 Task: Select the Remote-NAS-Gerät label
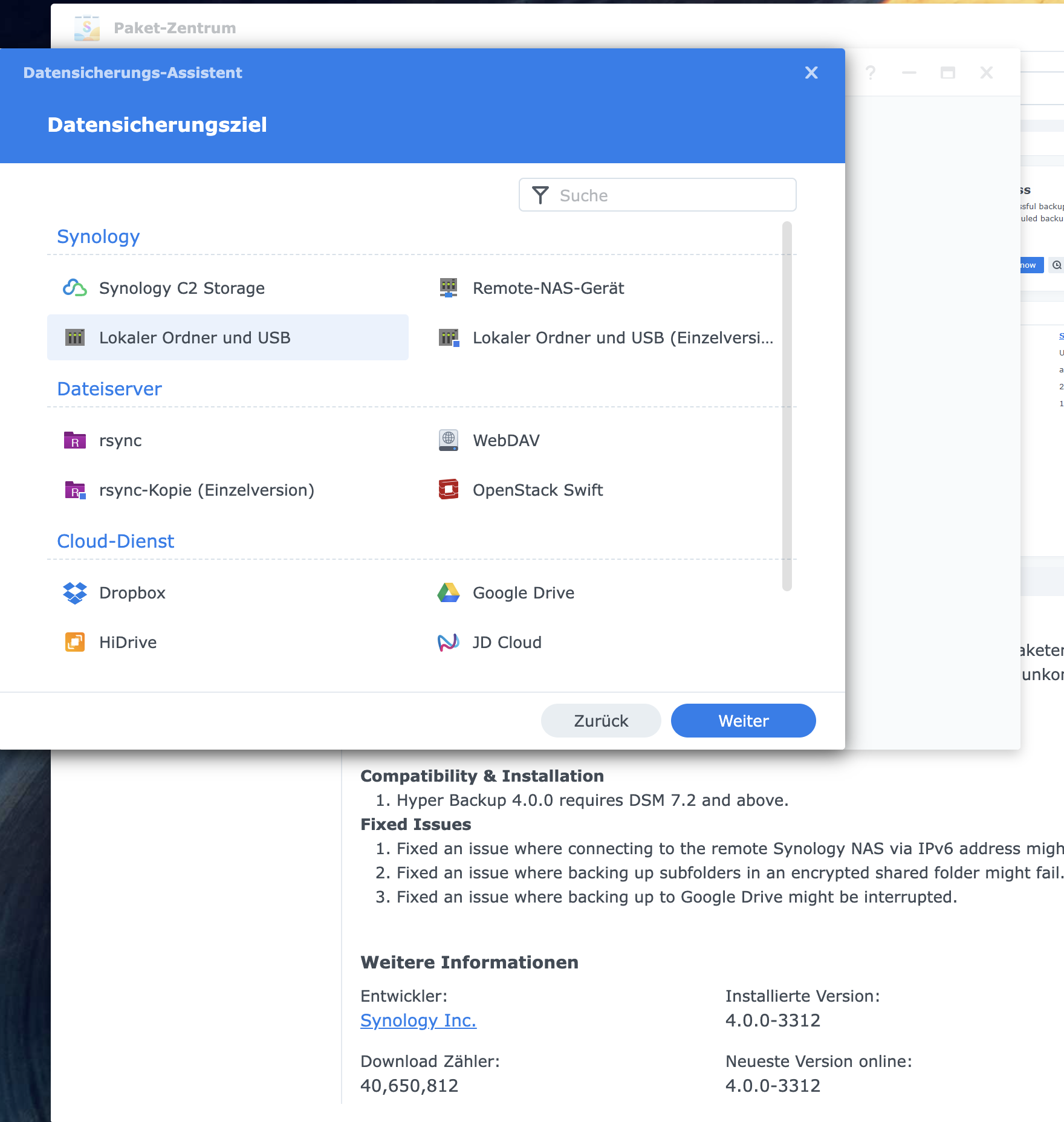coord(548,288)
